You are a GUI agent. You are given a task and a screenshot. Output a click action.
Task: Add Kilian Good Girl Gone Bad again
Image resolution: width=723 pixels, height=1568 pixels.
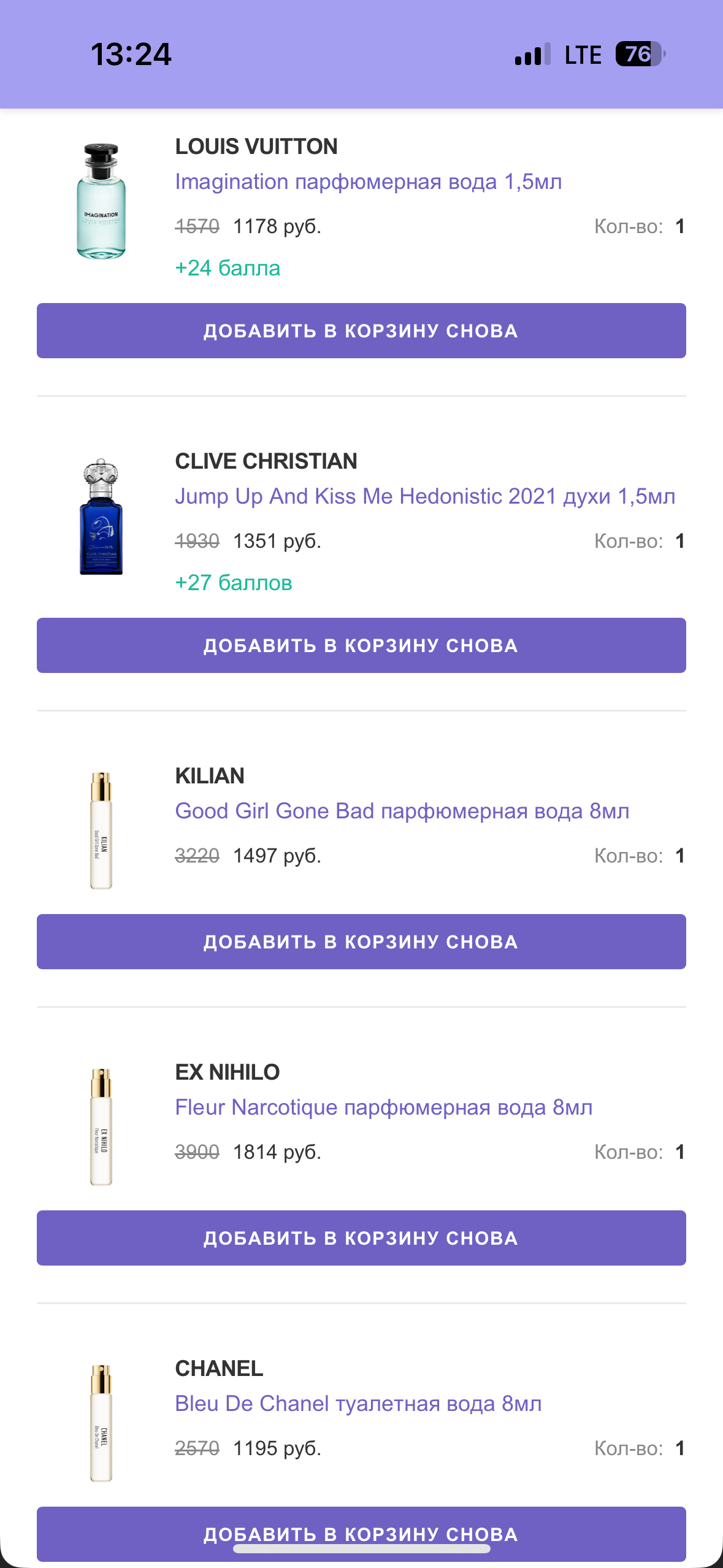pos(361,942)
